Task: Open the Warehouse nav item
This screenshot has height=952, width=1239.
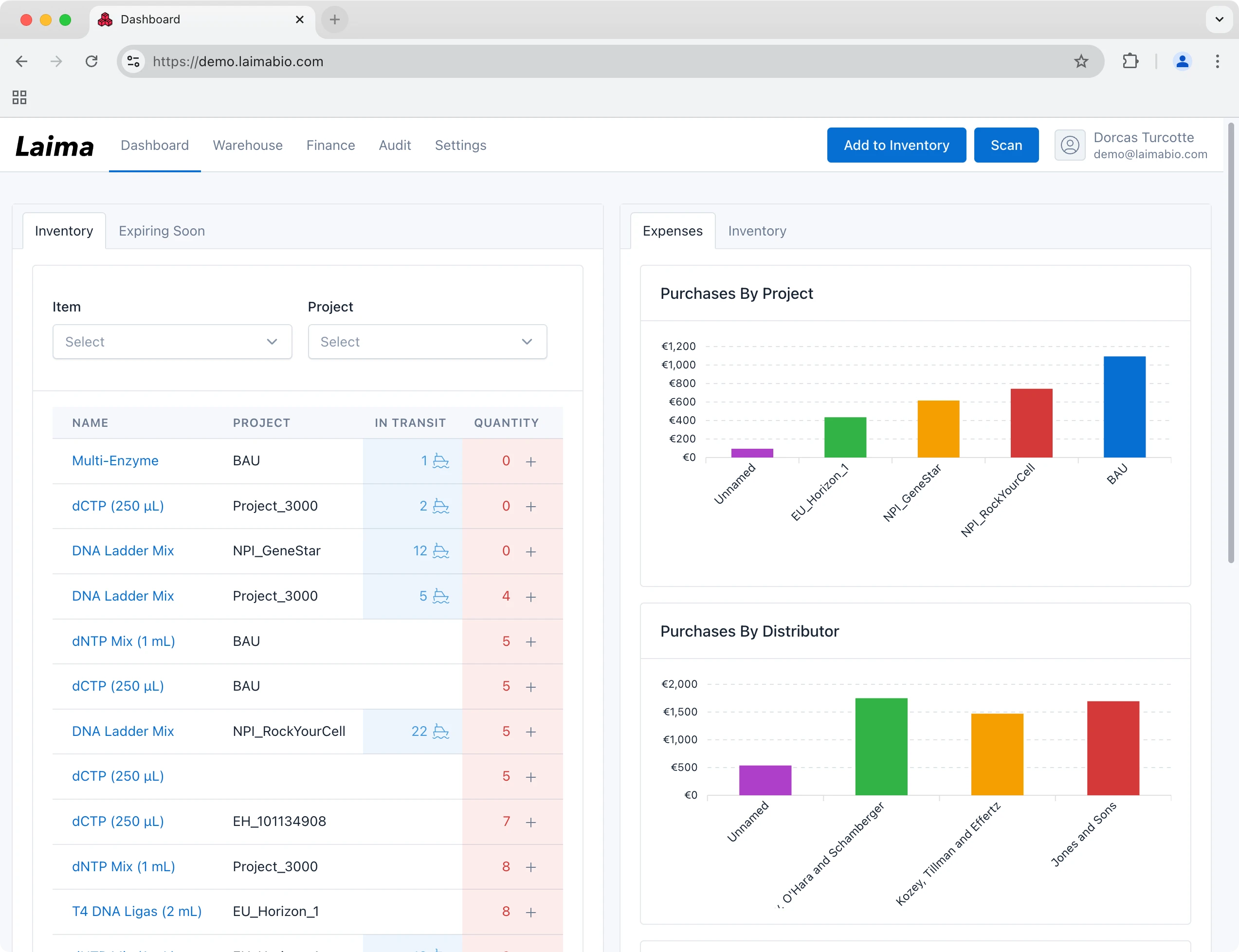Action: [248, 146]
